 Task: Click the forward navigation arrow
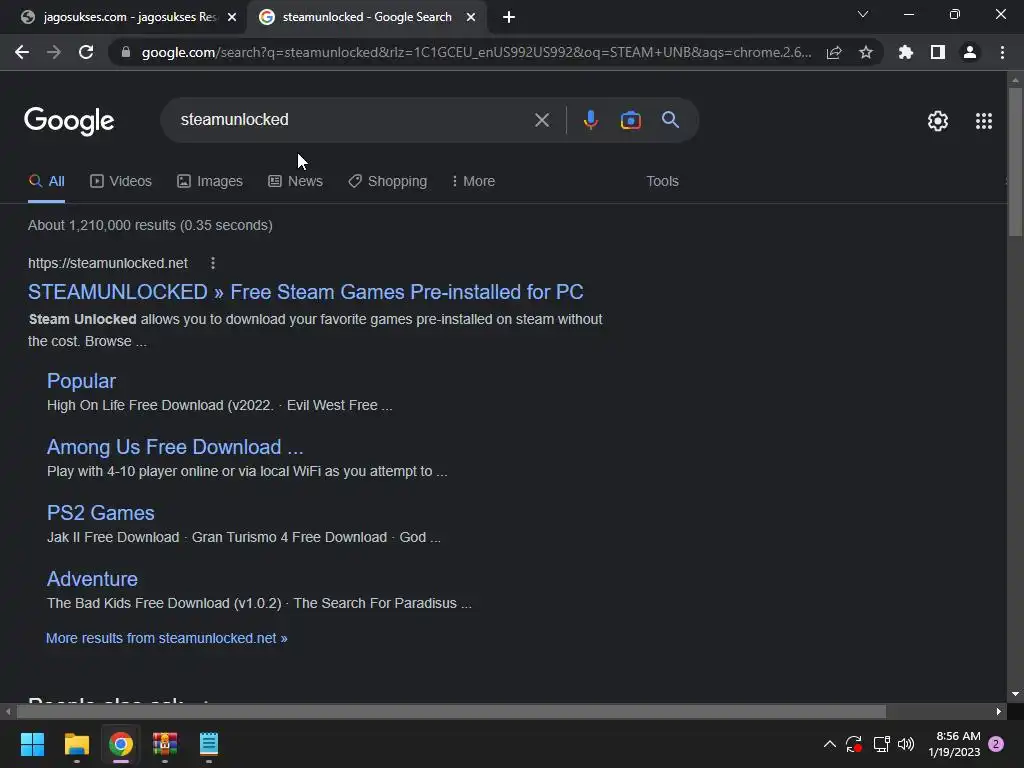[x=54, y=52]
